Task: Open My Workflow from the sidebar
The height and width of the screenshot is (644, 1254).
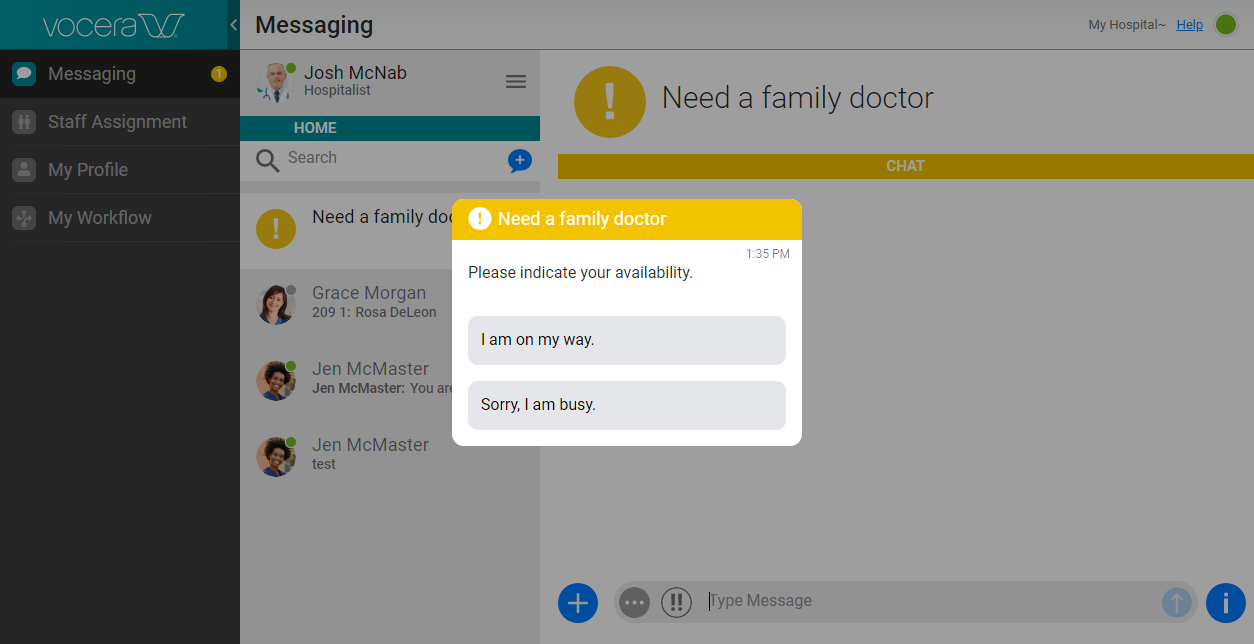Action: 100,217
